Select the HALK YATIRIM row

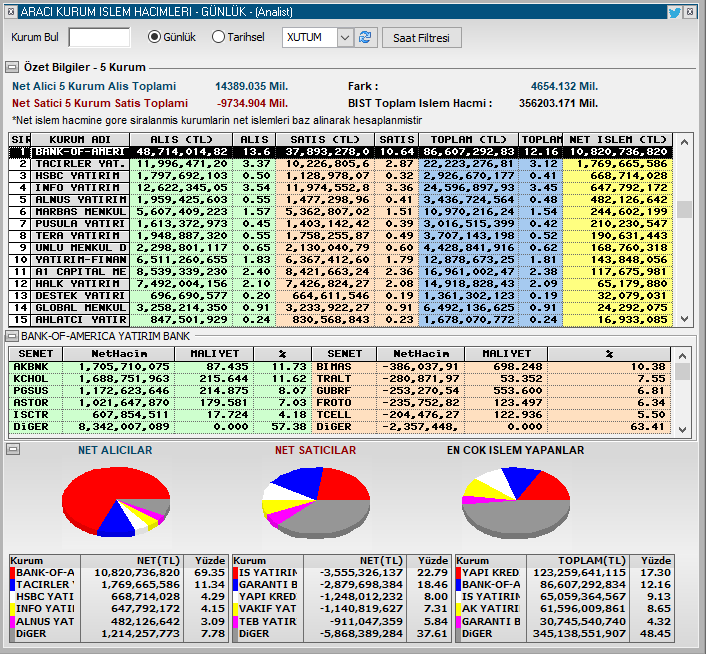tap(341, 284)
